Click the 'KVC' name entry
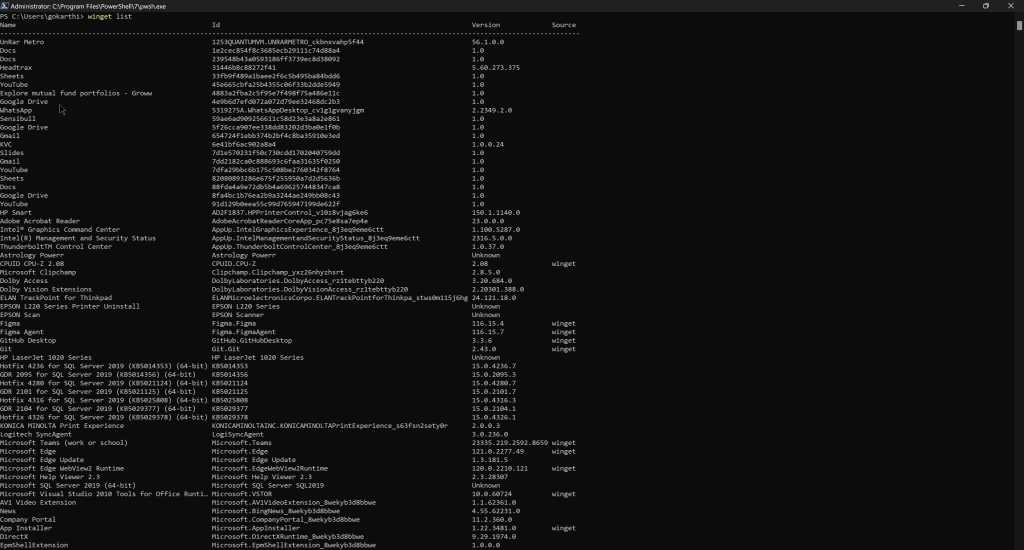Screen dimensions: 1024x550 pos(6,144)
